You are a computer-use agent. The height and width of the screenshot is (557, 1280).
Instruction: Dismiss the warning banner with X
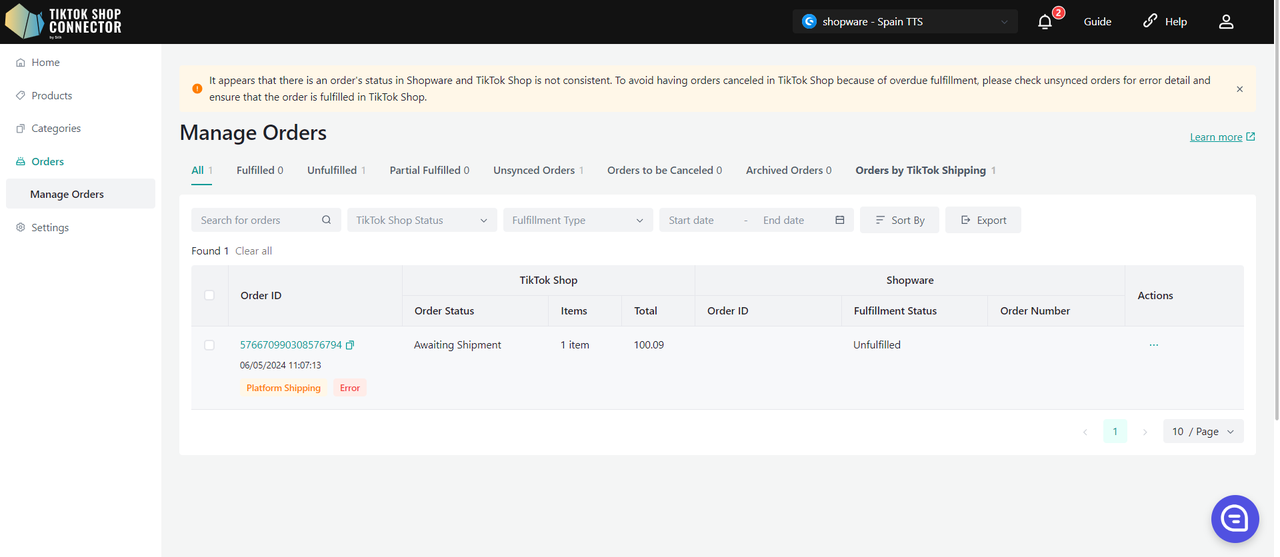coord(1239,89)
